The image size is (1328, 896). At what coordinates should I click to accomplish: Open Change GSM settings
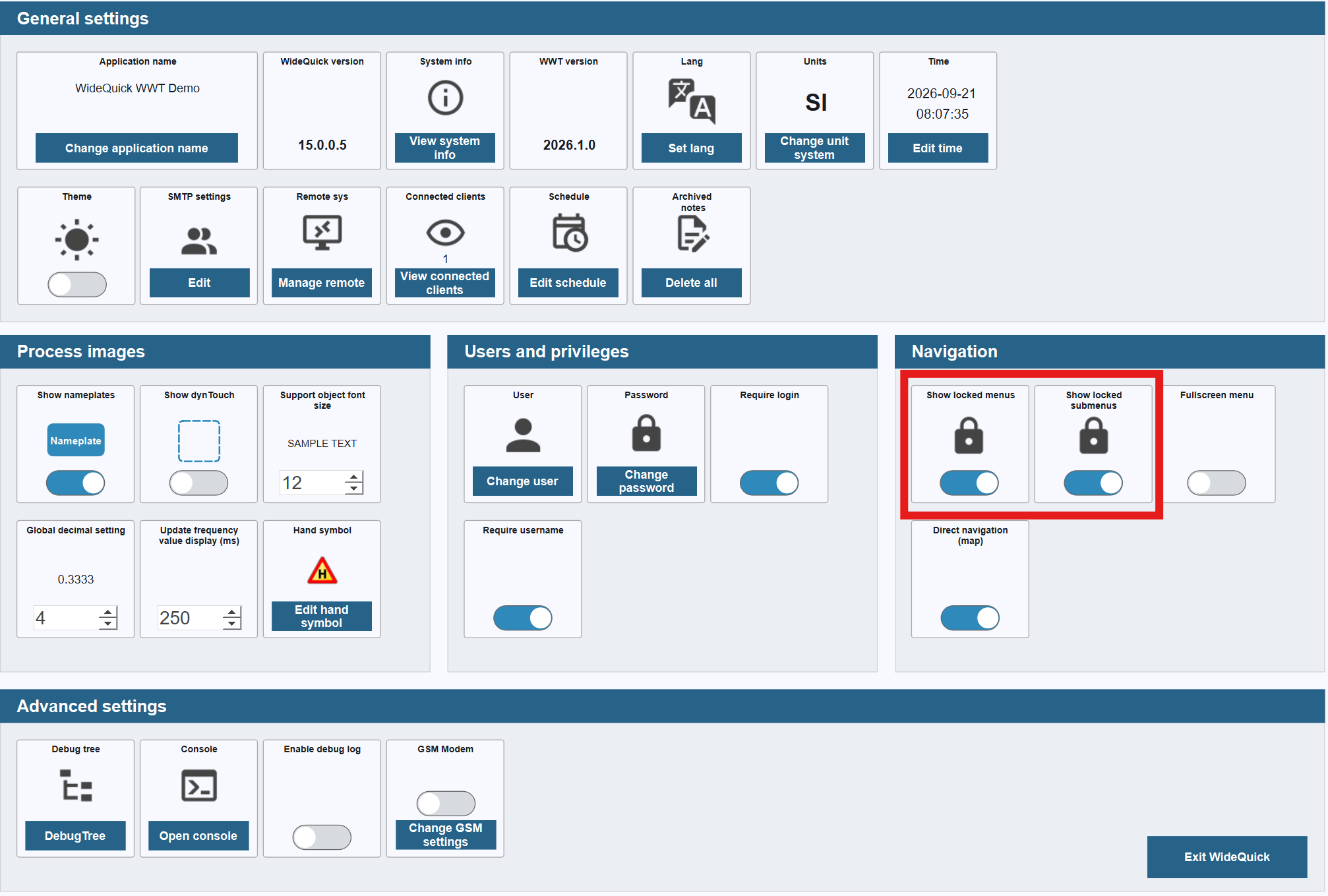pos(446,835)
